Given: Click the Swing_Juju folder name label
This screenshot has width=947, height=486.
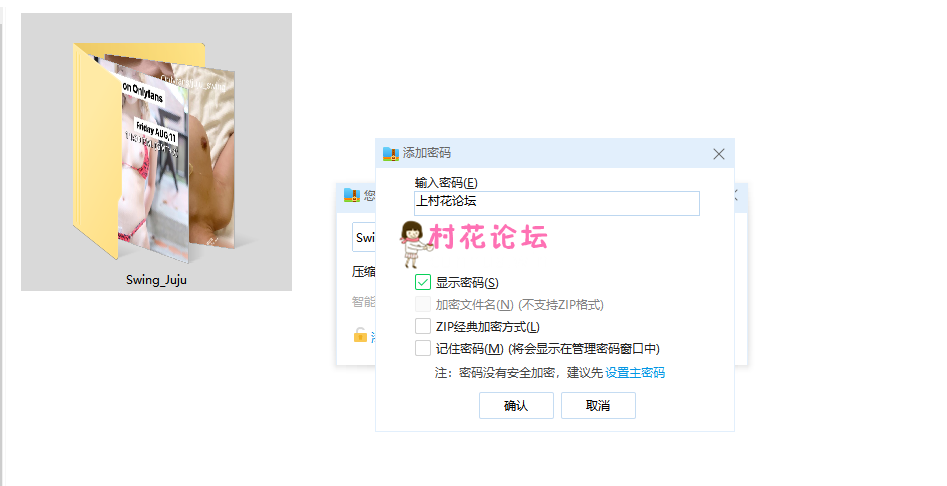Looking at the screenshot, I should (156, 280).
